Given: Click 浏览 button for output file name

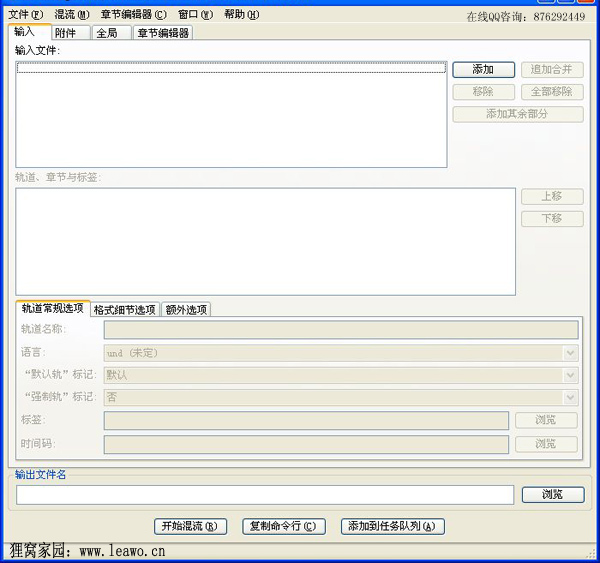Looking at the screenshot, I should pos(553,494).
